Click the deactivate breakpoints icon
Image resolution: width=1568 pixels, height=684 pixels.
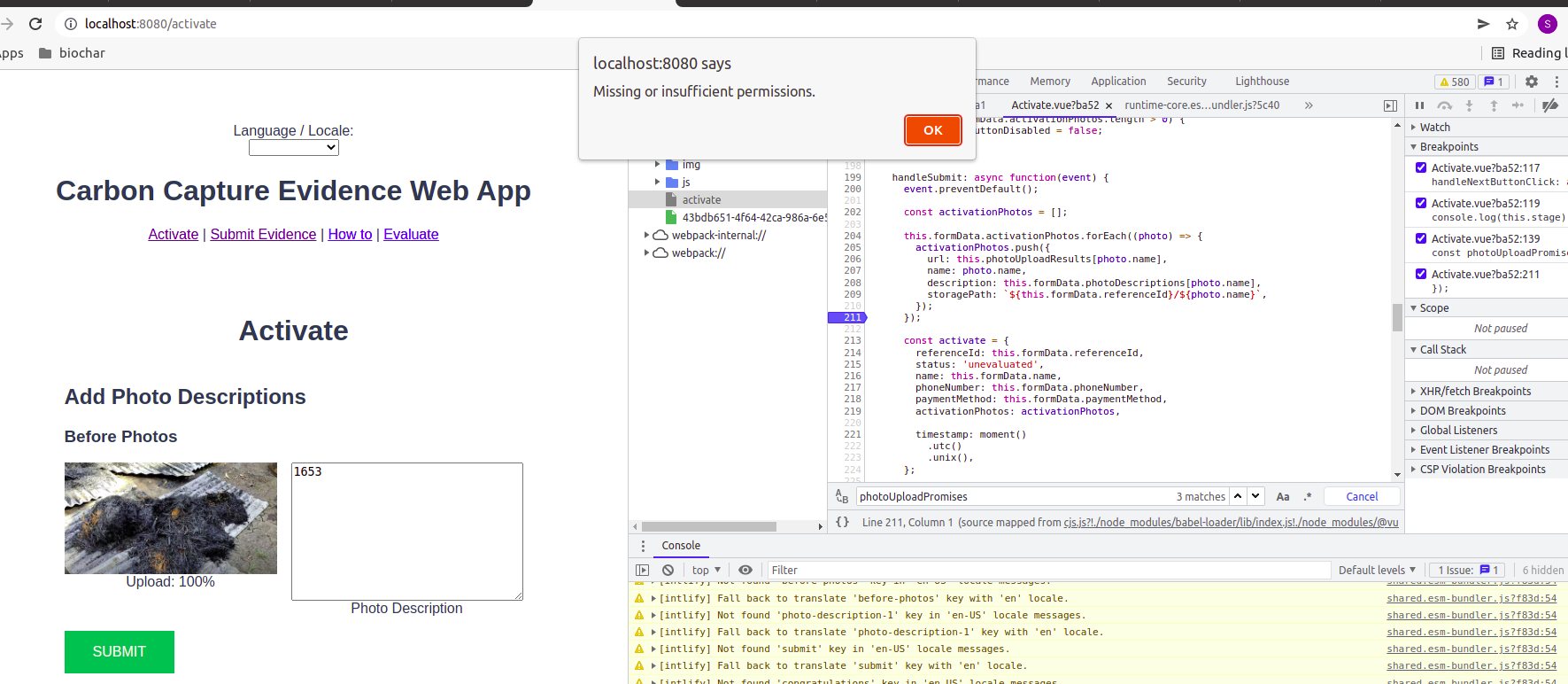[x=1549, y=105]
